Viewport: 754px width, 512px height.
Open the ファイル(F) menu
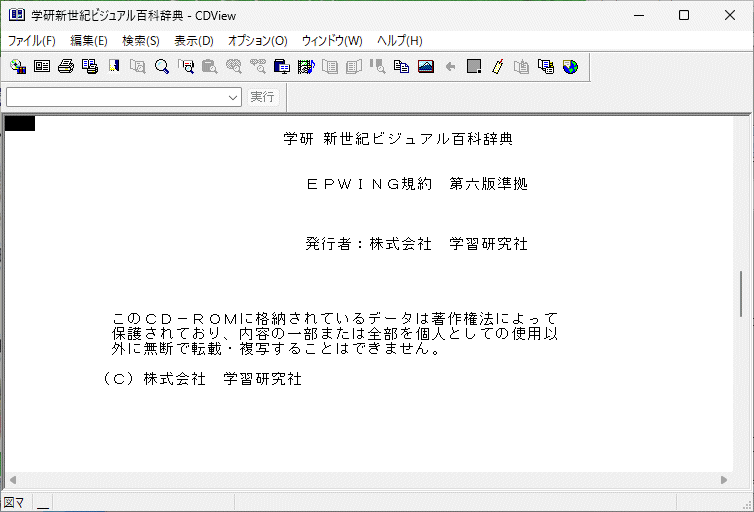[x=32, y=41]
